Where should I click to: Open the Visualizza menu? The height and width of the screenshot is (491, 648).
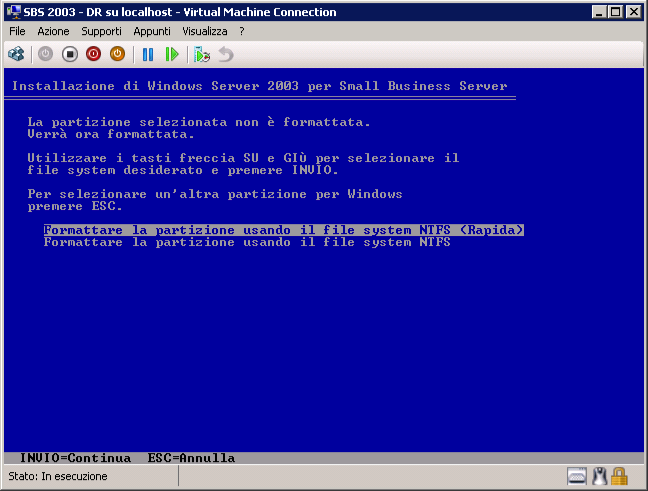pyautogui.click(x=205, y=31)
